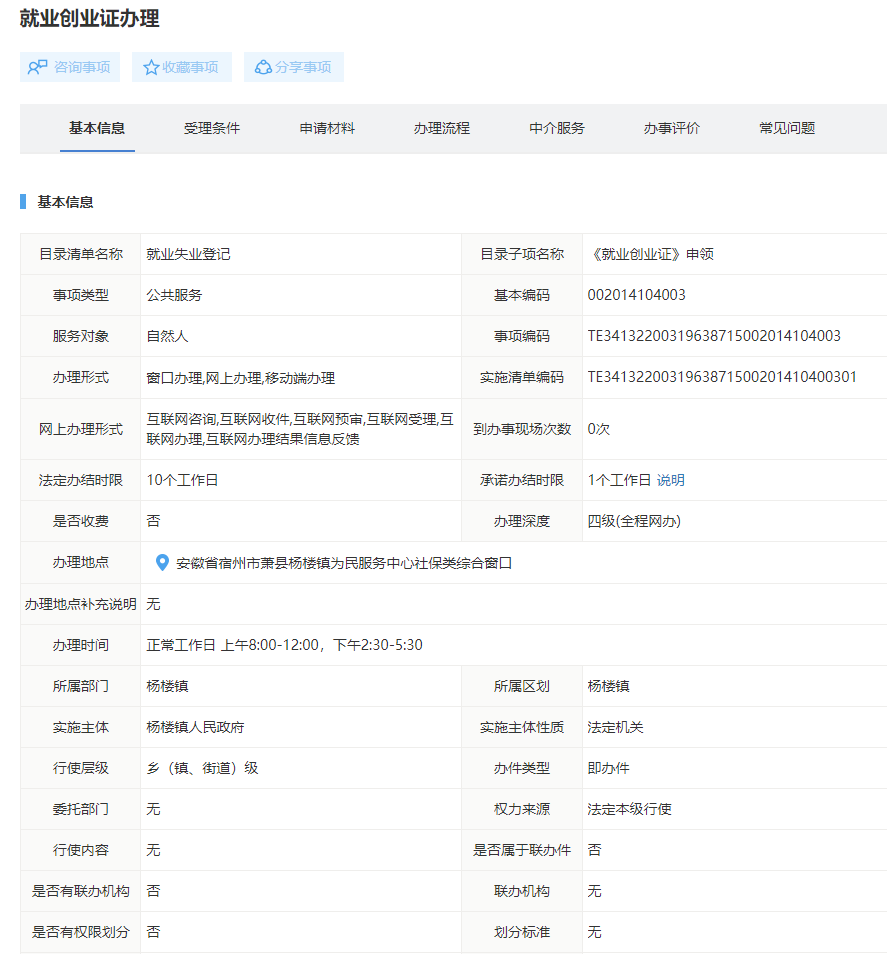887x954 pixels.
Task: Click the blue location pin icon
Action: (162, 563)
